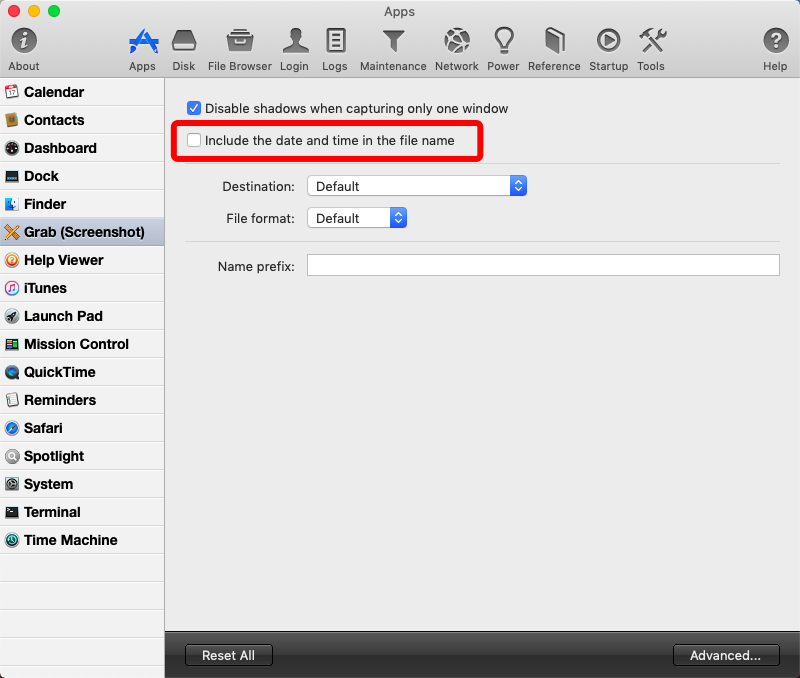Viewport: 800px width, 678px height.
Task: Open the About toolbar icon
Action: [x=23, y=49]
